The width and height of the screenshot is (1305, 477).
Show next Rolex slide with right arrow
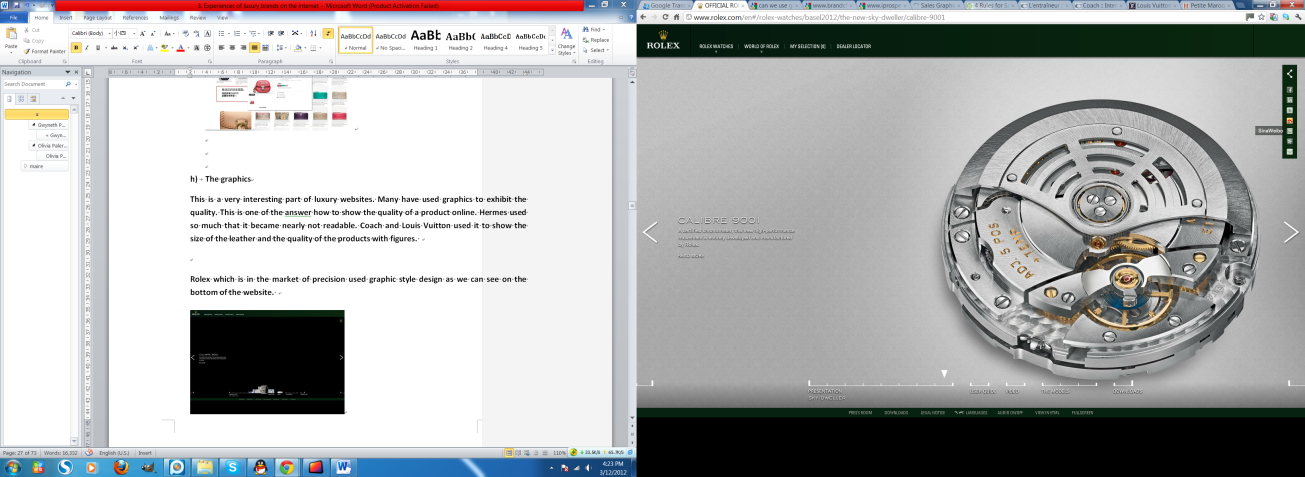point(1290,232)
